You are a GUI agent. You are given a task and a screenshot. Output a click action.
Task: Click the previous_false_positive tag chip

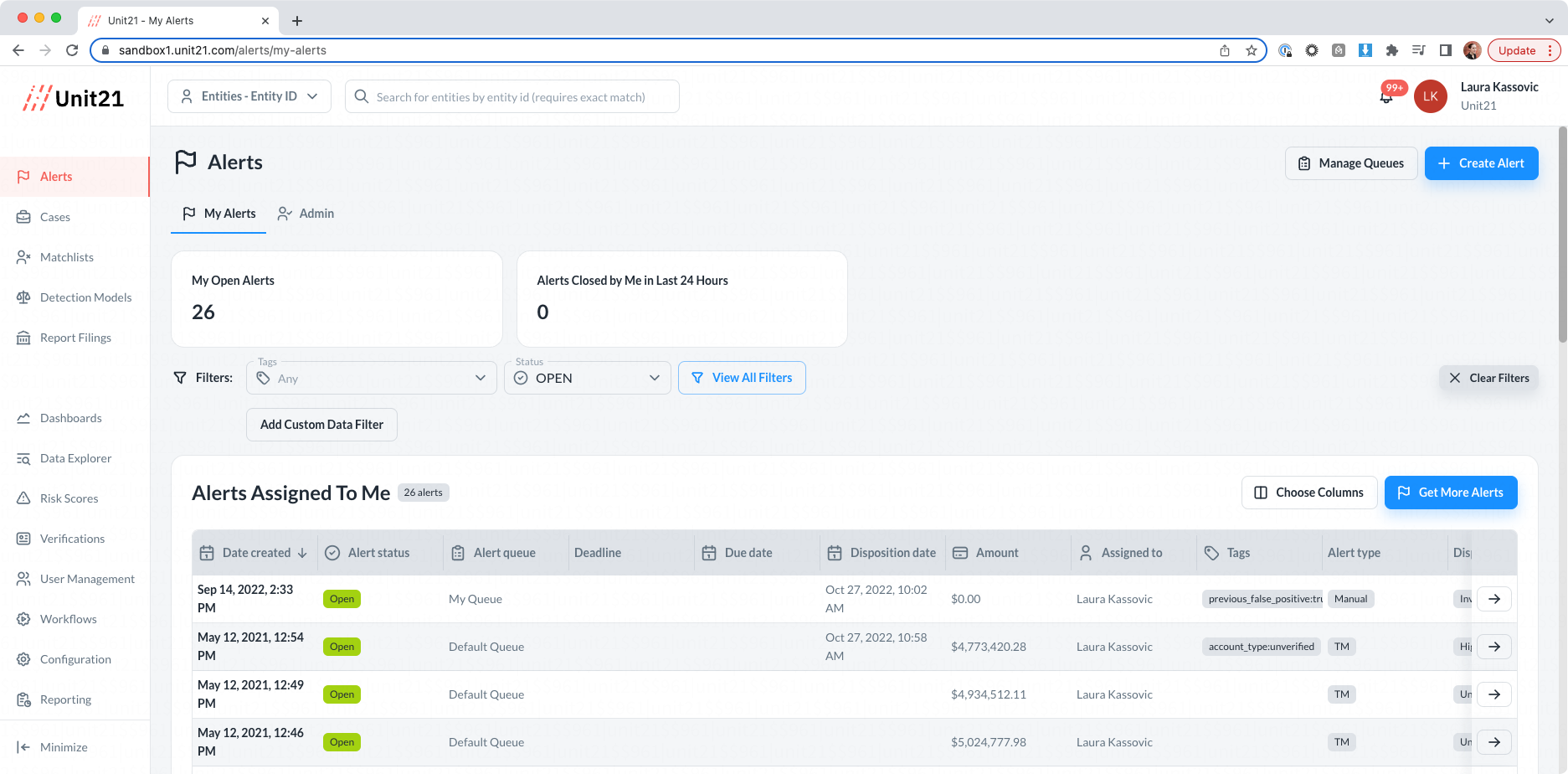pyautogui.click(x=1262, y=599)
